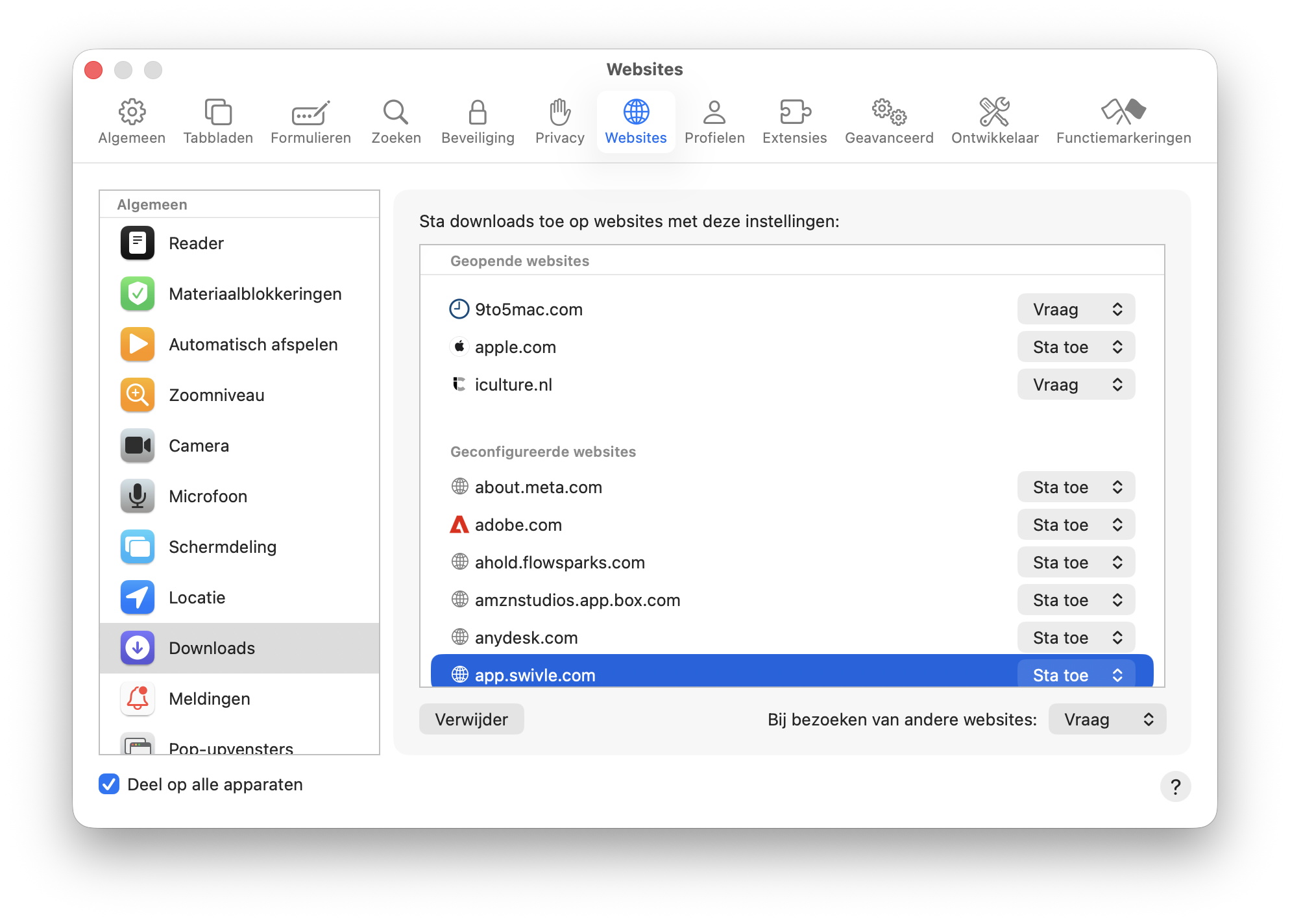Image resolution: width=1290 pixels, height=924 pixels.
Task: Select the anydesk.com row text
Action: [526, 638]
